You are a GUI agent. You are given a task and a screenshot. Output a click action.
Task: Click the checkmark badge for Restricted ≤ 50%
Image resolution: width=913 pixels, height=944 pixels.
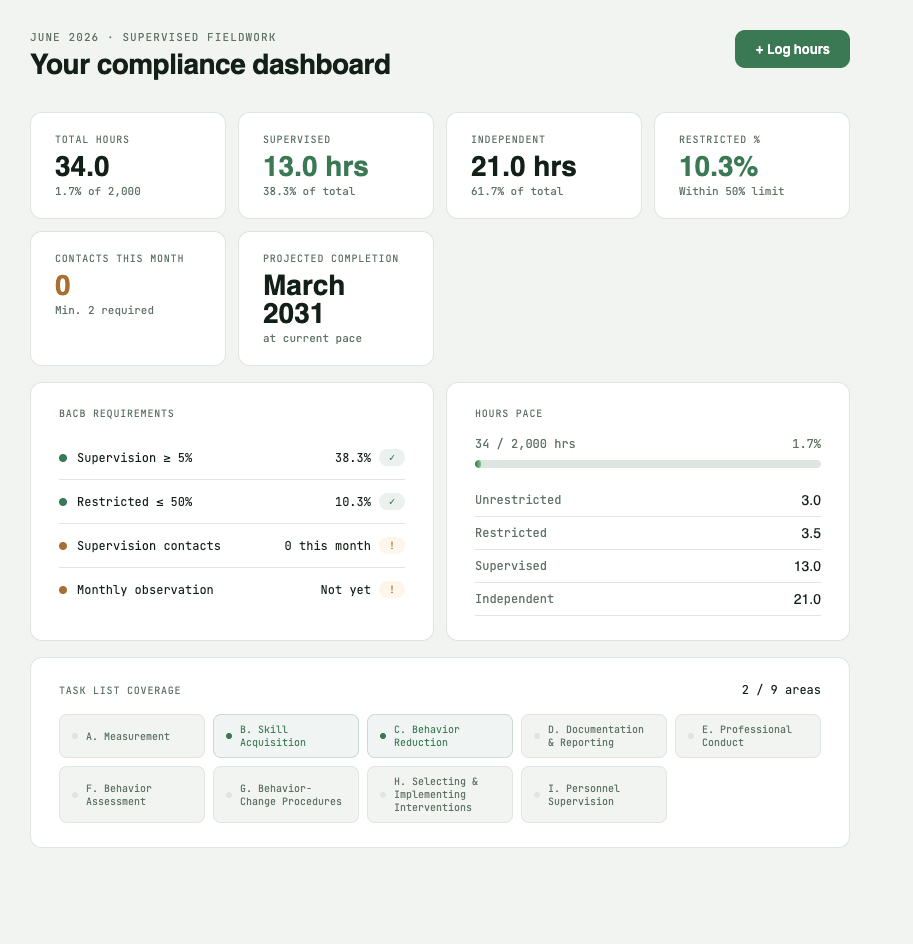click(x=392, y=502)
